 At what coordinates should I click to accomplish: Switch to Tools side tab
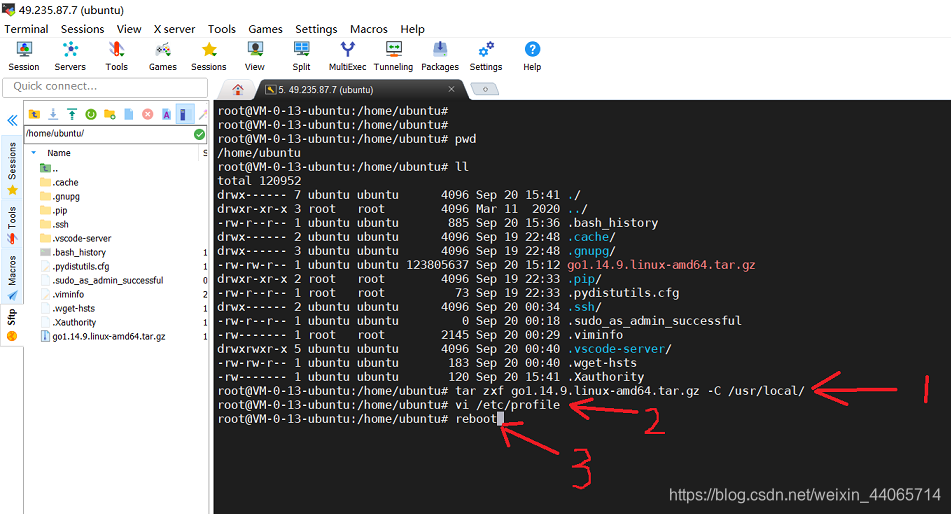[x=12, y=225]
